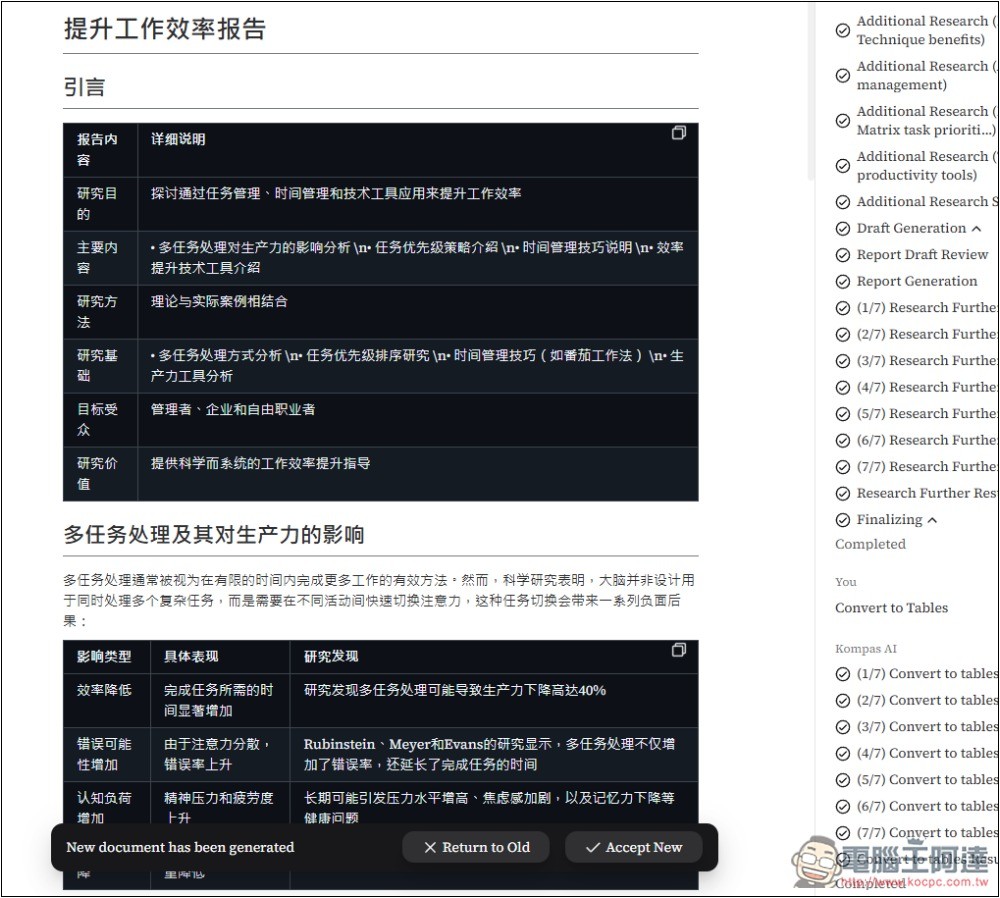Click Accept New button

634,847
